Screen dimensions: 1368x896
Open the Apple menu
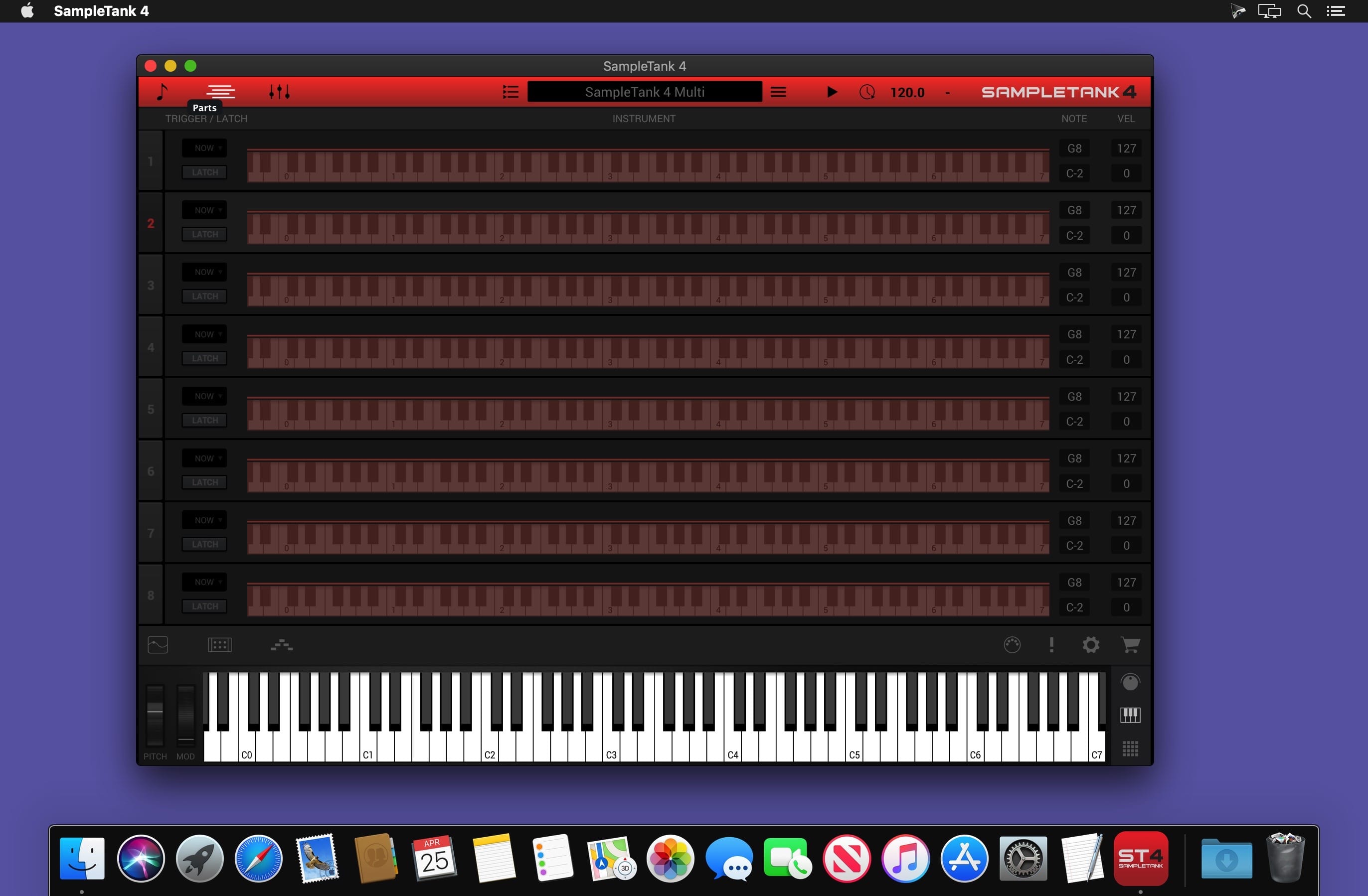click(x=27, y=11)
